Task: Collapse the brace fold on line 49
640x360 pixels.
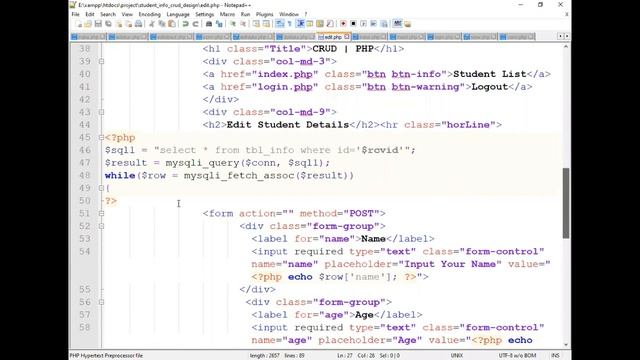Action: coord(101,188)
